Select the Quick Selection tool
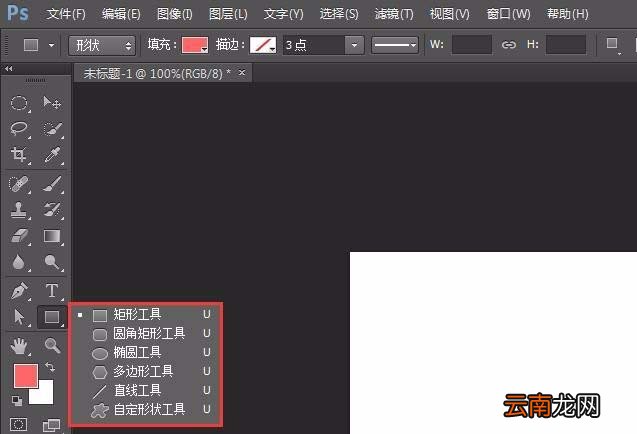This screenshot has width=637, height=434. (x=52, y=128)
